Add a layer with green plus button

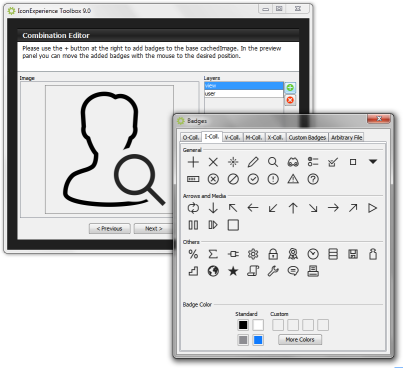point(290,88)
